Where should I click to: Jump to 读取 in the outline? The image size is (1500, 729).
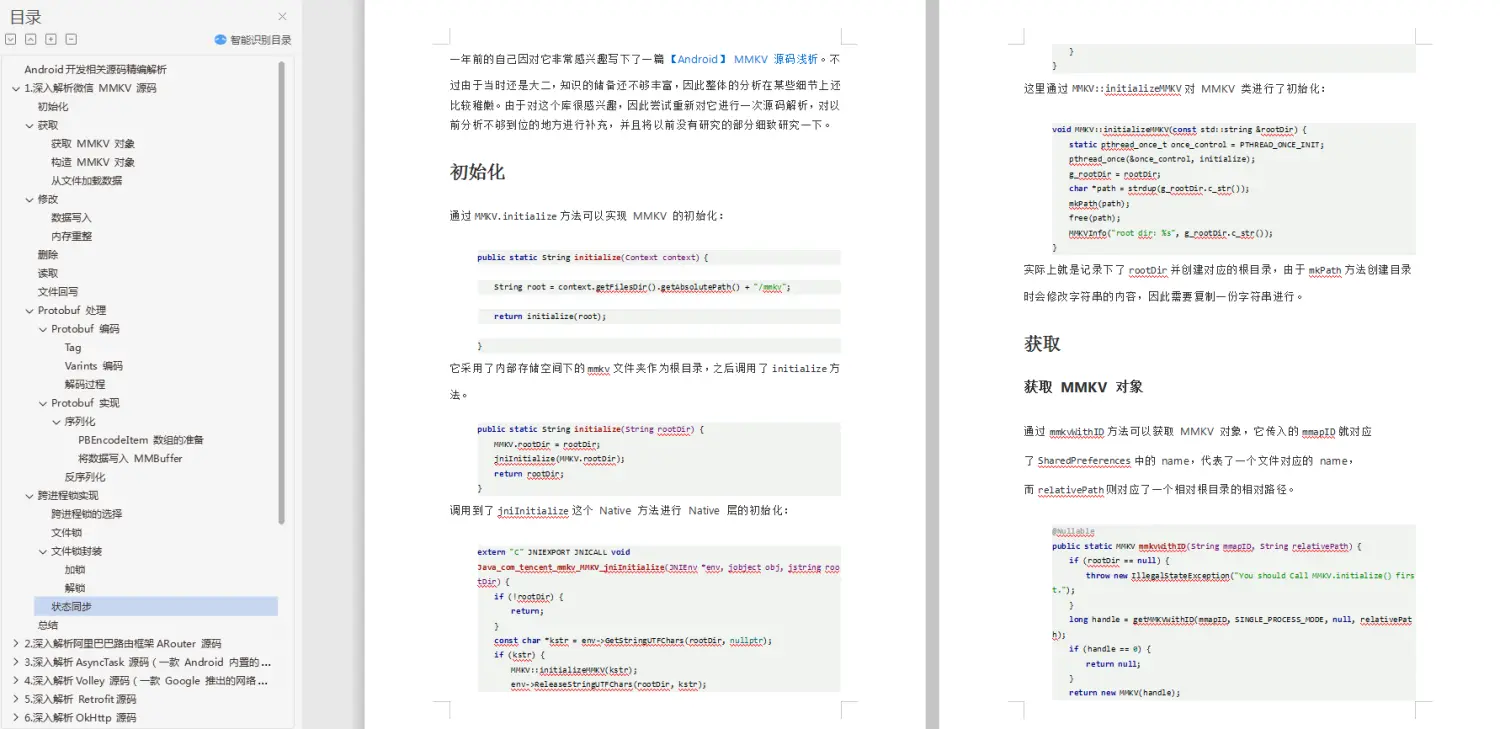48,273
